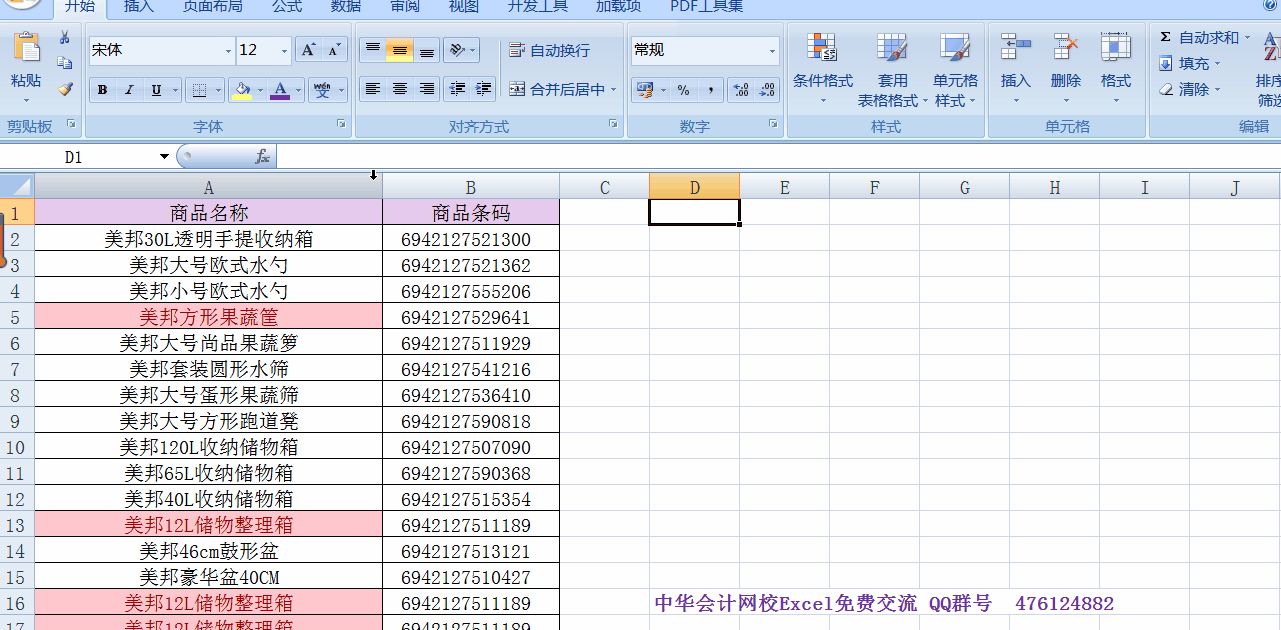Click the 填充 fill button

point(1190,63)
